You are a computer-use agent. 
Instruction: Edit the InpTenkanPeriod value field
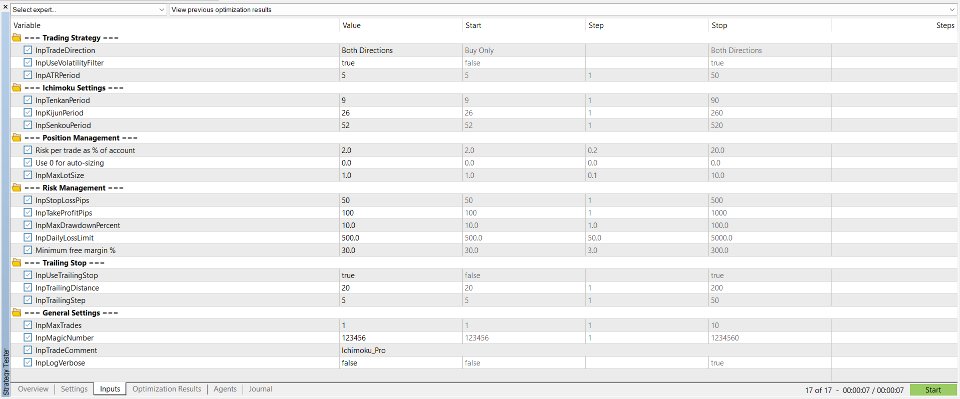click(x=400, y=100)
